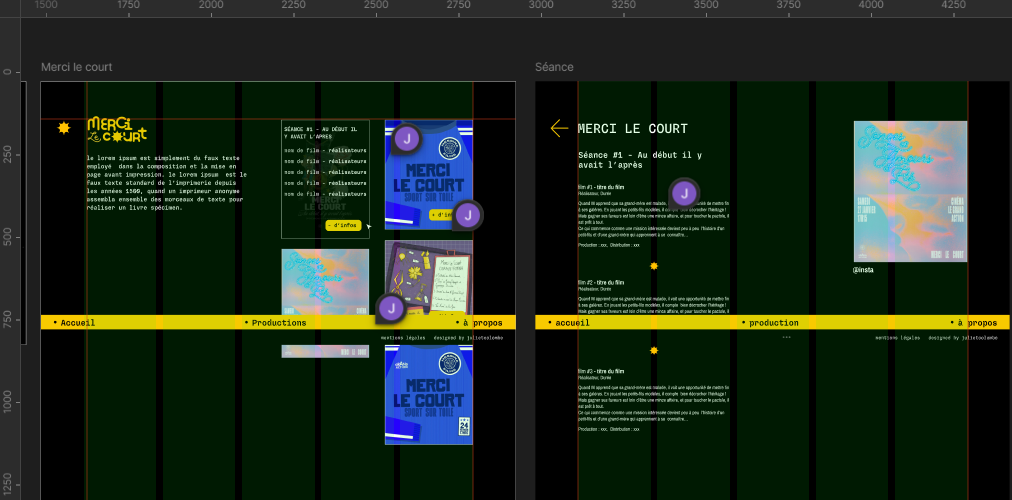
Task: Click the '@insta' link below the poster
Action: point(864,270)
